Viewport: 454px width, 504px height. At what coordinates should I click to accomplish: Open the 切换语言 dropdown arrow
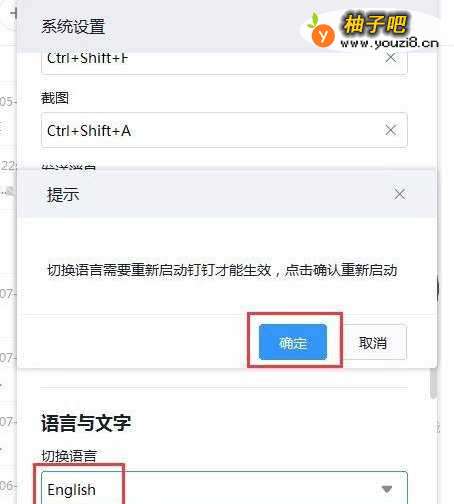(387, 489)
